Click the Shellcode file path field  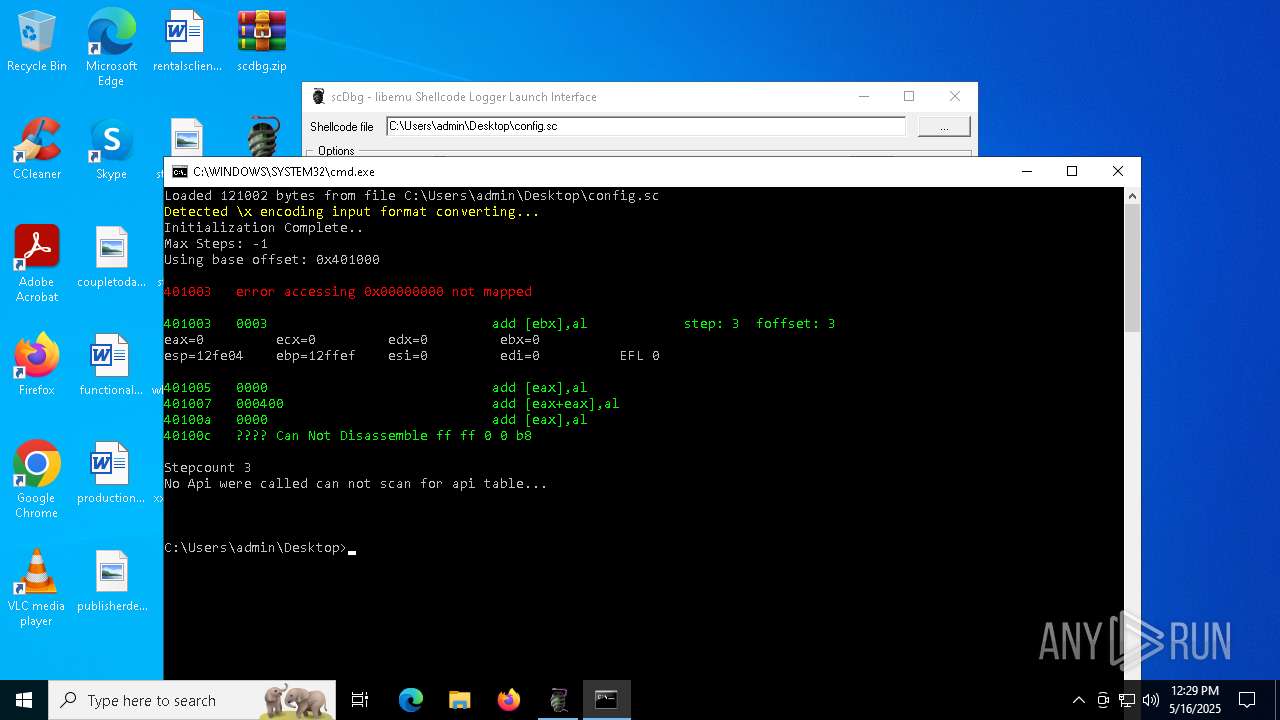[645, 126]
